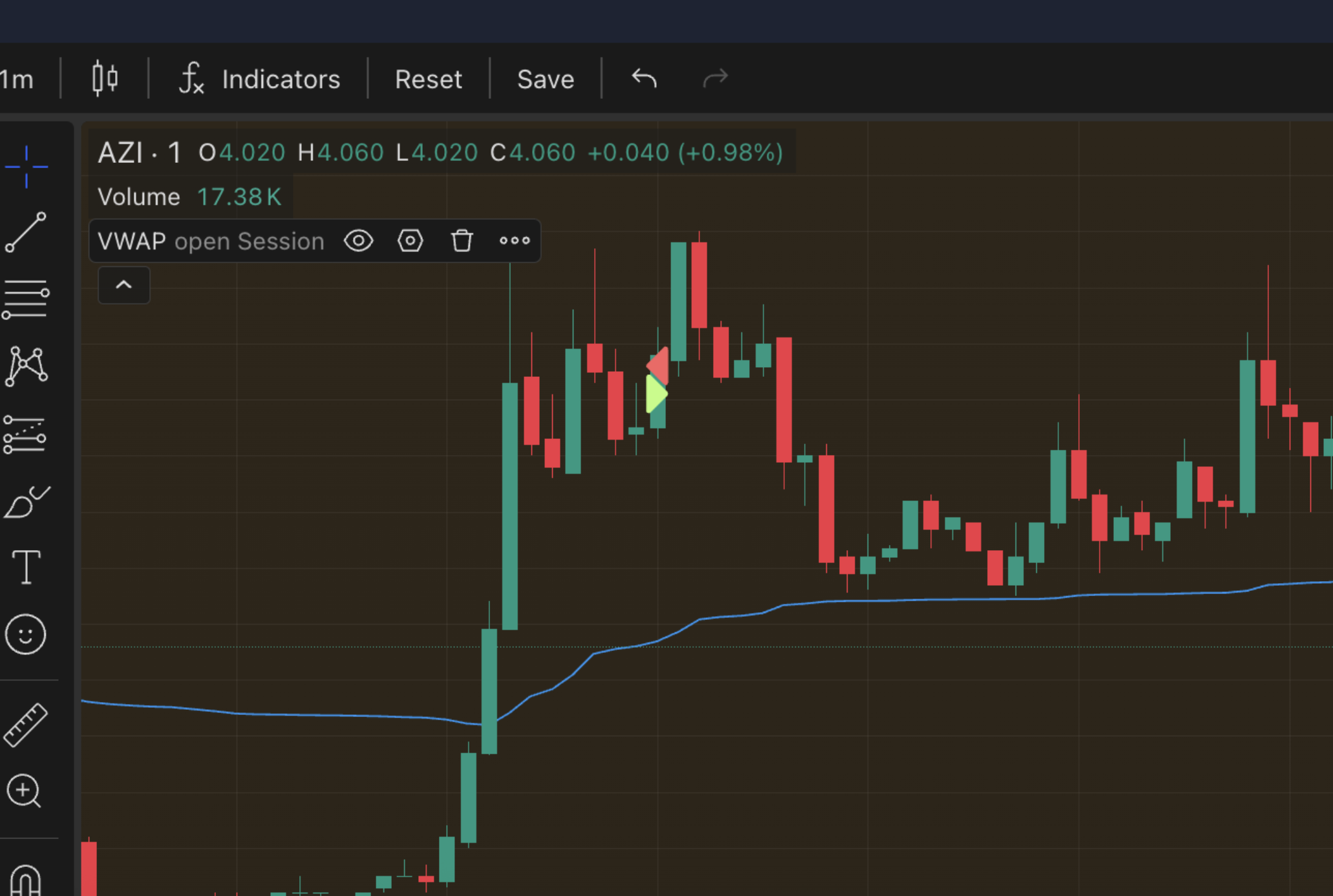
Task: Open VWAP indicator settings
Action: [411, 241]
